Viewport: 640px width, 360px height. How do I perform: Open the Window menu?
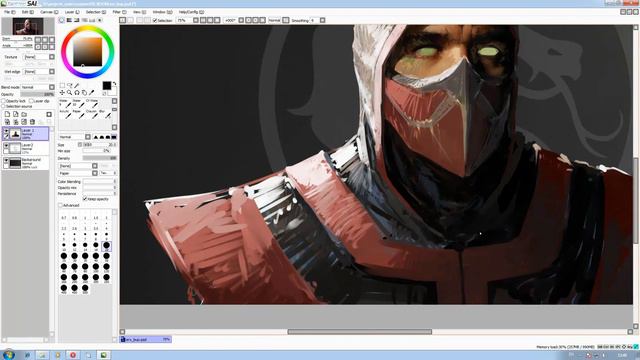162,12
